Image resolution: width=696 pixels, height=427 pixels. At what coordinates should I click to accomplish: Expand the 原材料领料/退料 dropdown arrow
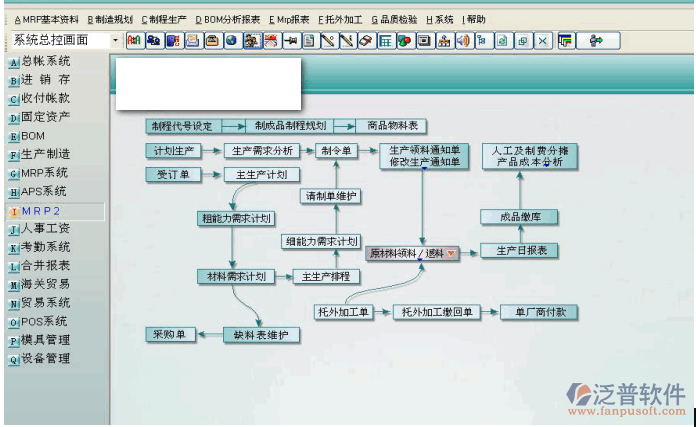(x=451, y=253)
